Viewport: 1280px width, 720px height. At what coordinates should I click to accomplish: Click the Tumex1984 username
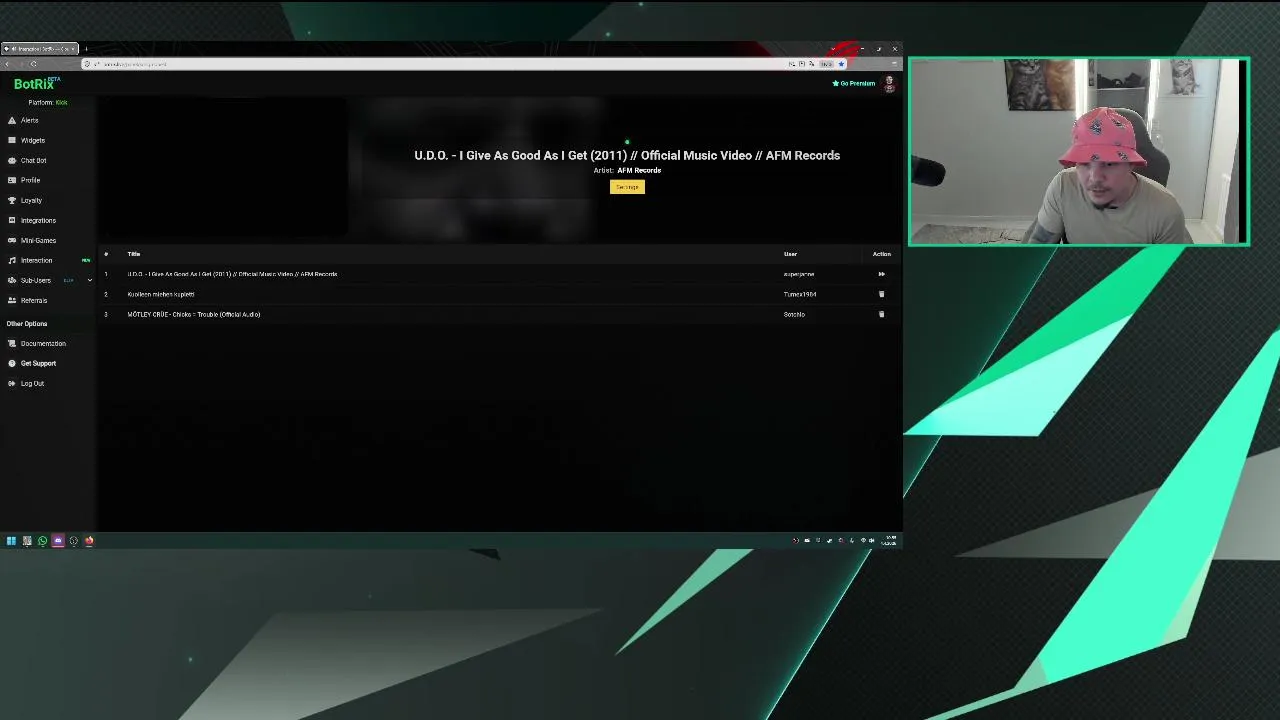click(800, 294)
